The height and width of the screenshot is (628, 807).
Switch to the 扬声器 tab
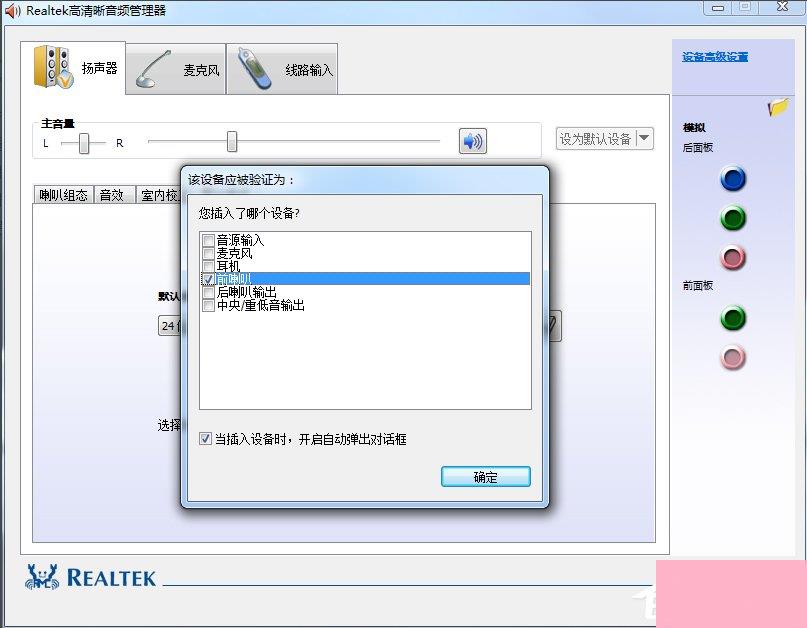click(74, 68)
